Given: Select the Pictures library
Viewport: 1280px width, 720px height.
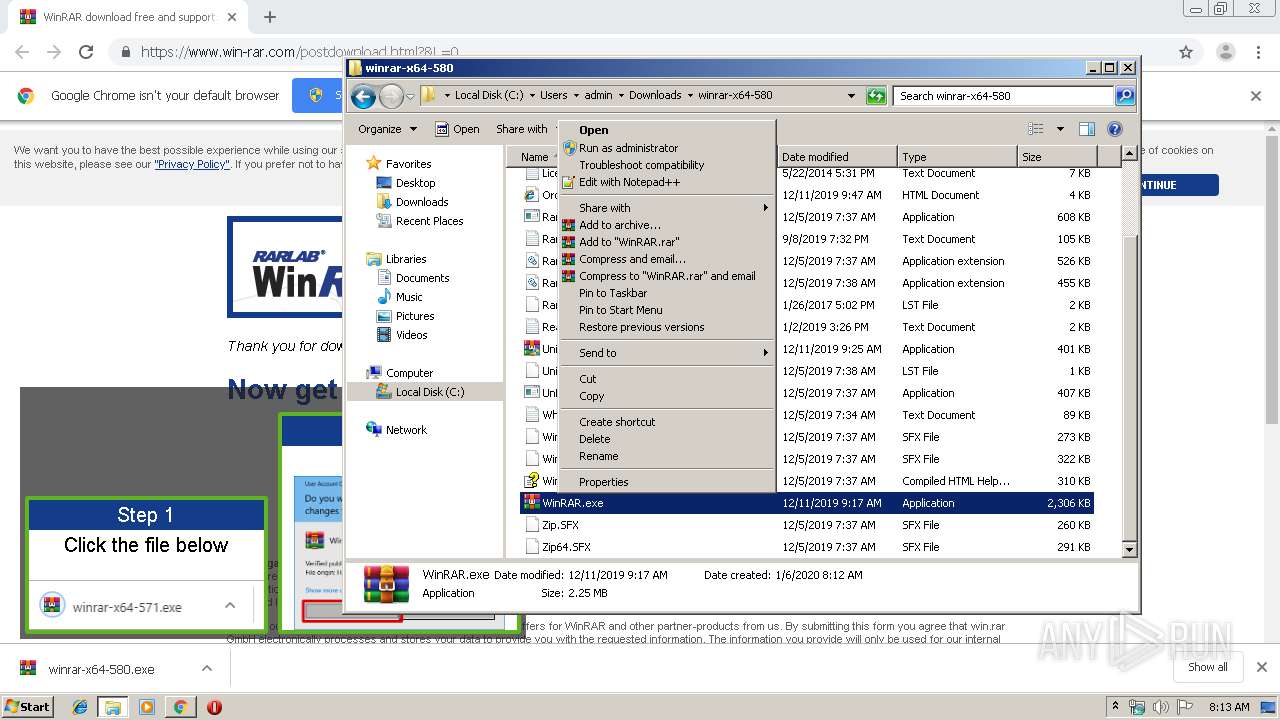Looking at the screenshot, I should 414,316.
